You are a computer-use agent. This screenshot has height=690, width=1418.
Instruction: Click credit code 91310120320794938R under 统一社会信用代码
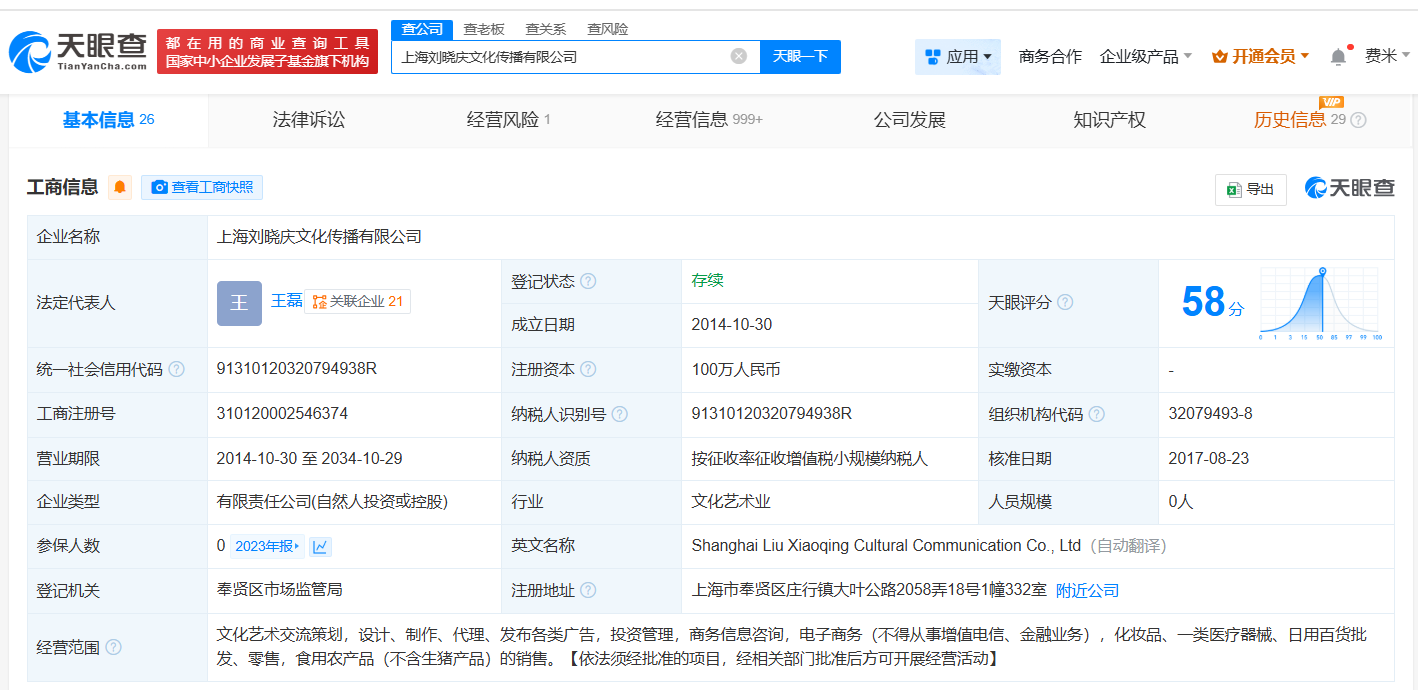(x=296, y=369)
